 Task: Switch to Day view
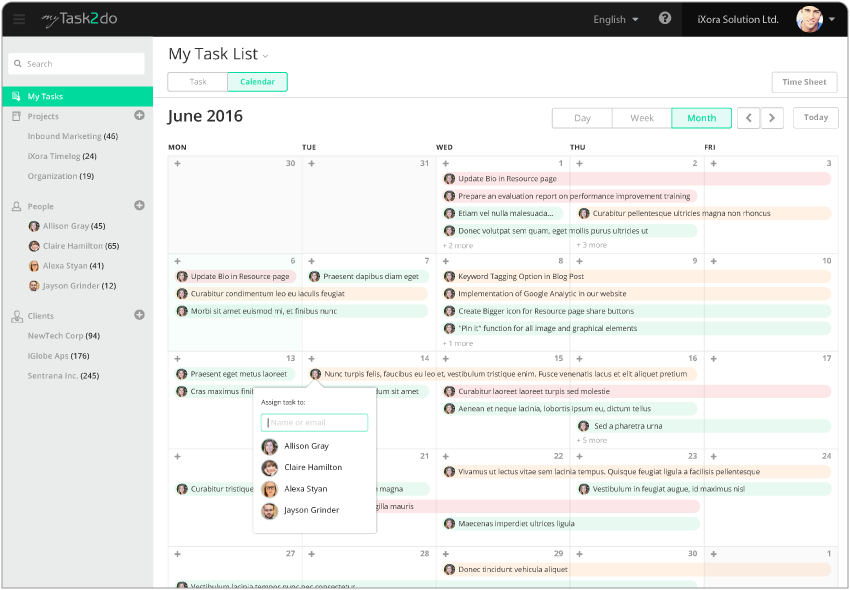pos(582,118)
